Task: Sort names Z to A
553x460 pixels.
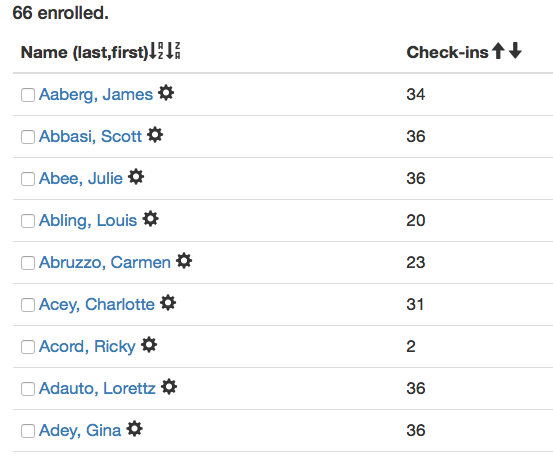Action: [x=173, y=51]
